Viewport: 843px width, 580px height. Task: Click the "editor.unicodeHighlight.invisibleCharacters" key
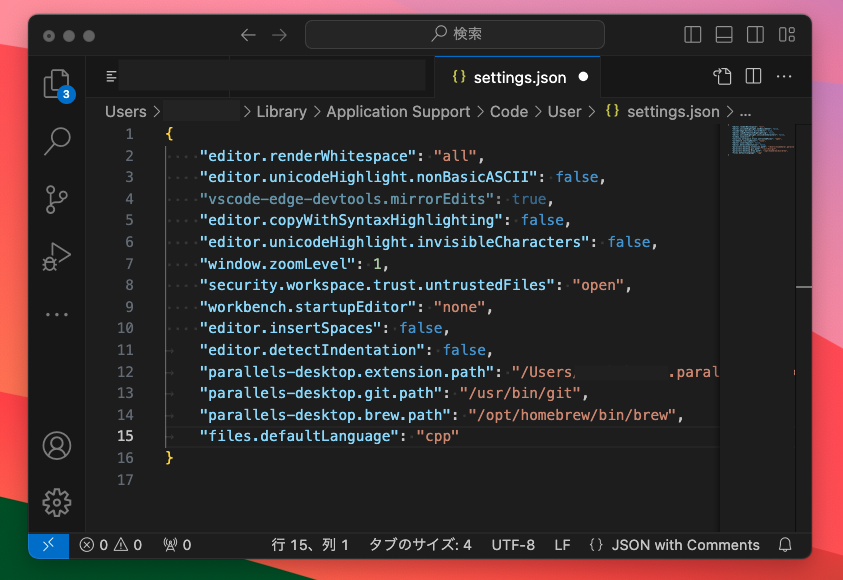[x=395, y=242]
